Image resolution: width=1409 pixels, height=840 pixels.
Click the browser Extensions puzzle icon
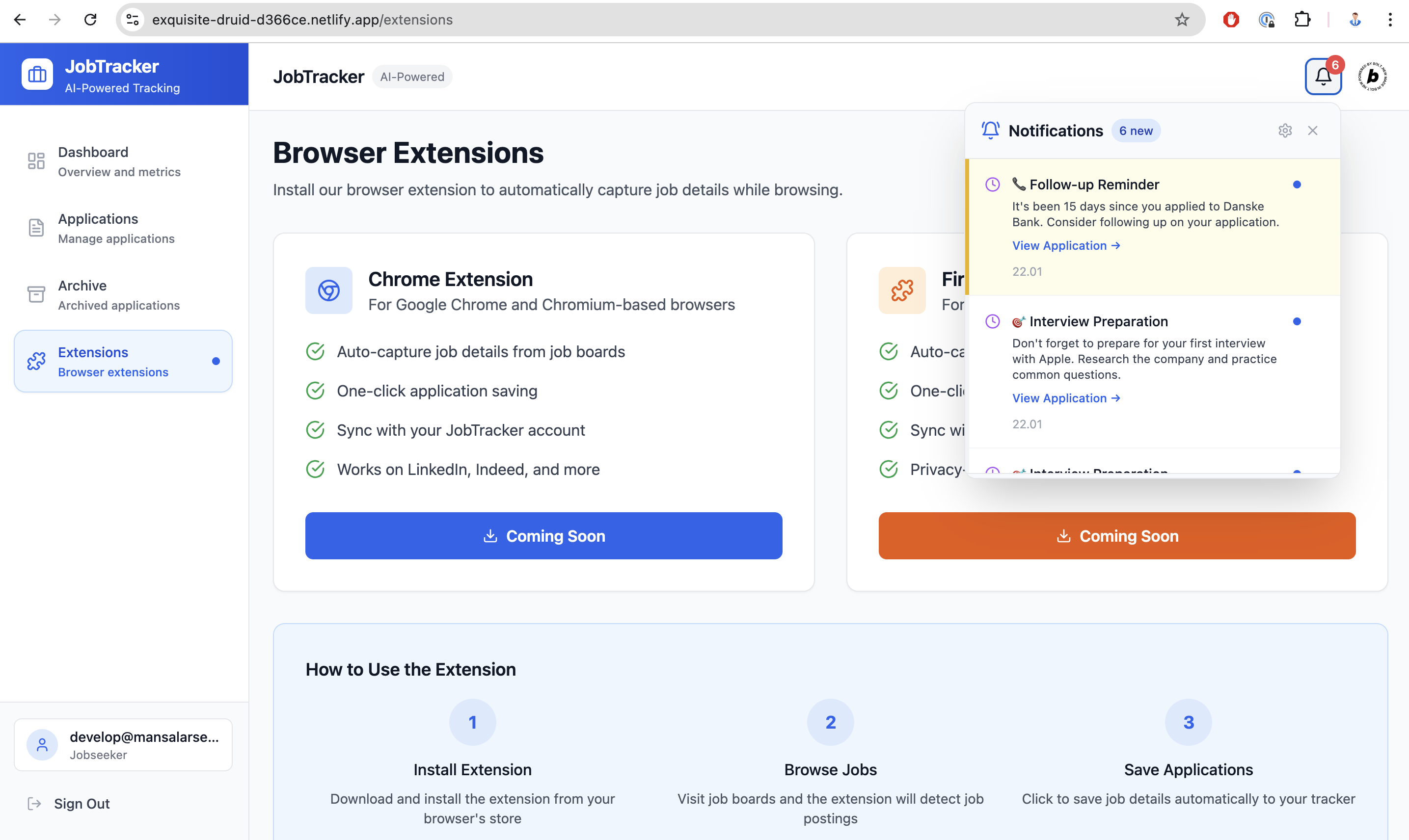point(1302,20)
